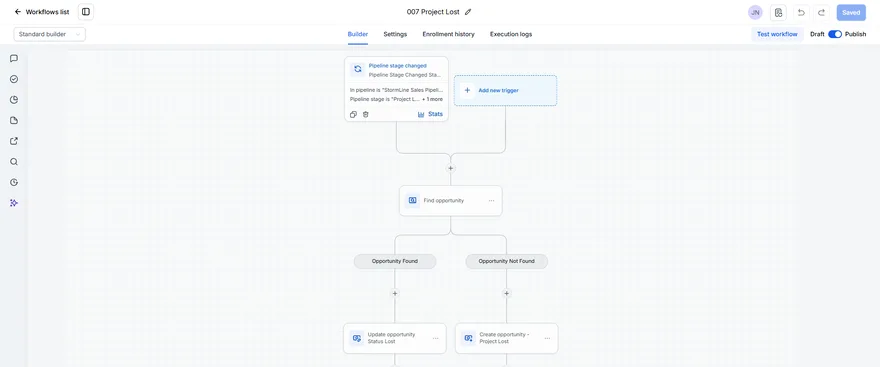Undo the last change

tap(801, 12)
